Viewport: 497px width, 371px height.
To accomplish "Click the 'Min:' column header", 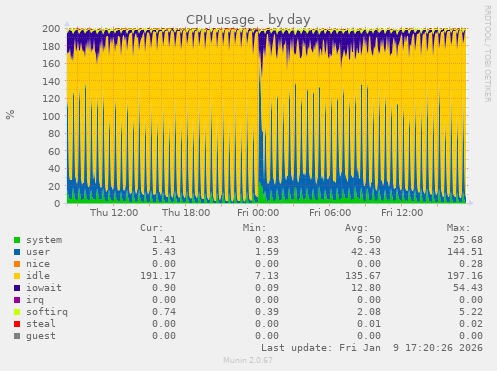I will point(254,228).
